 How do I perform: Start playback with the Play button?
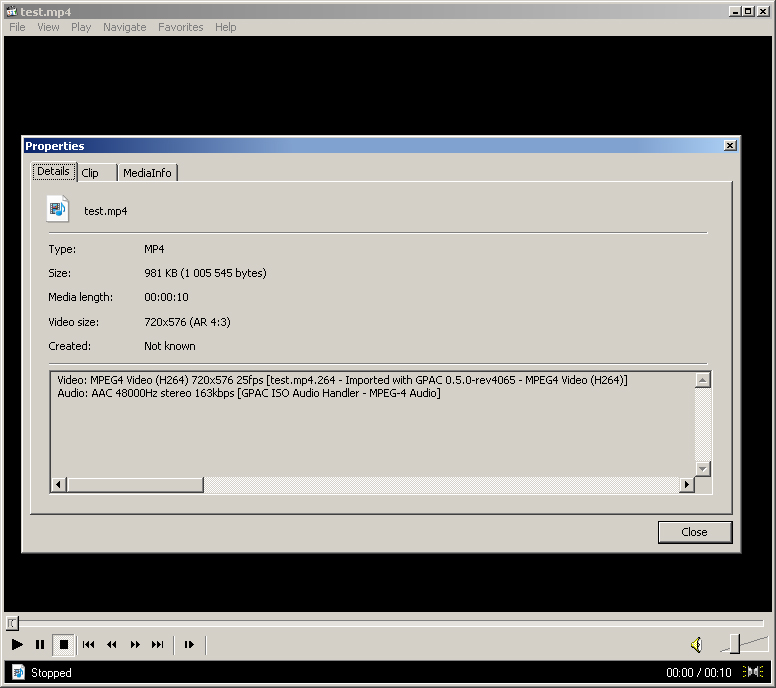tap(17, 644)
